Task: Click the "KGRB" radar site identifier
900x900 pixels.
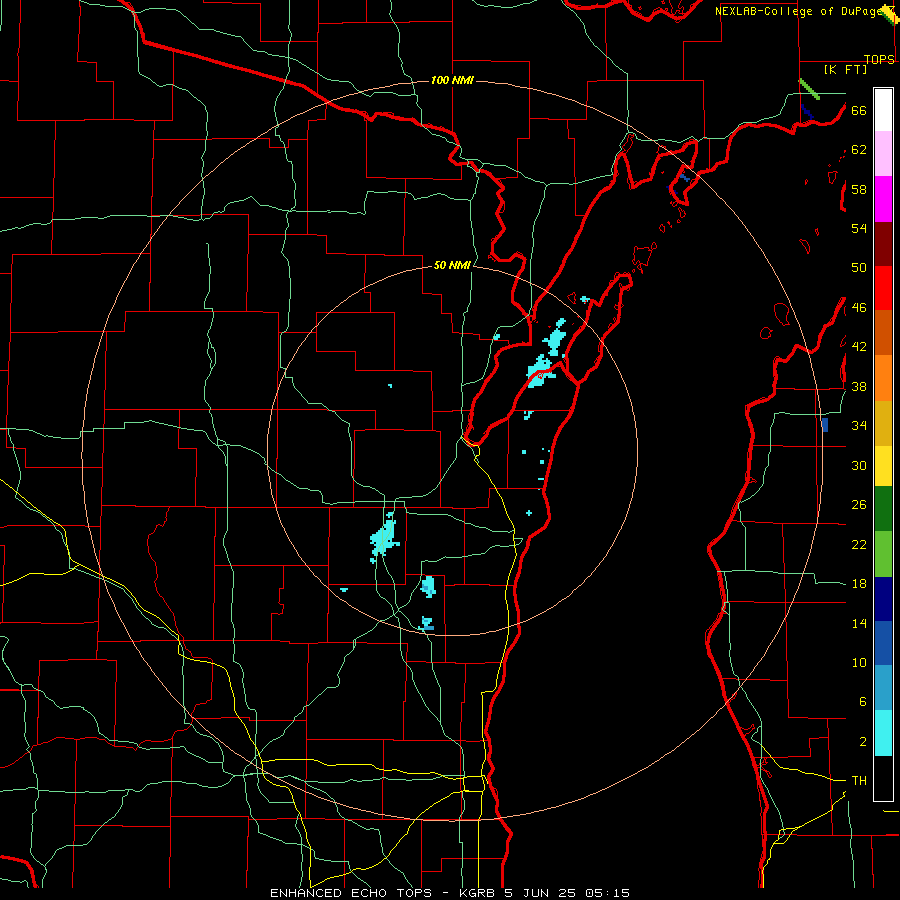Action: [479, 893]
